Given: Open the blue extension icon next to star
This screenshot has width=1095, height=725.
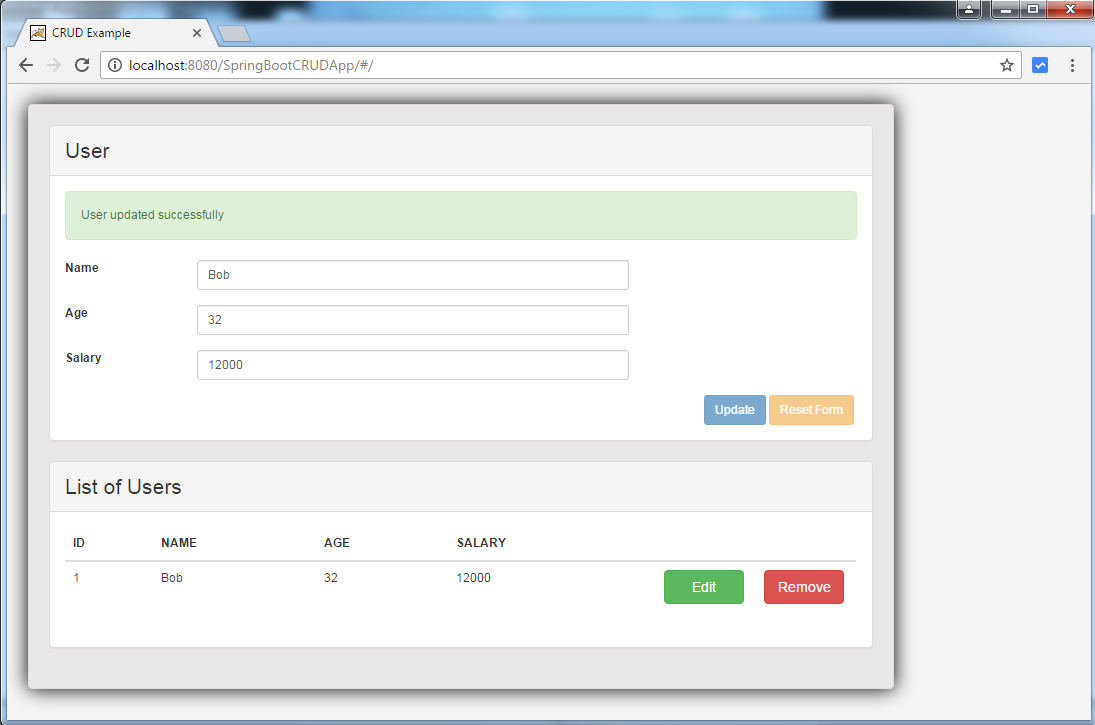Looking at the screenshot, I should pos(1040,64).
